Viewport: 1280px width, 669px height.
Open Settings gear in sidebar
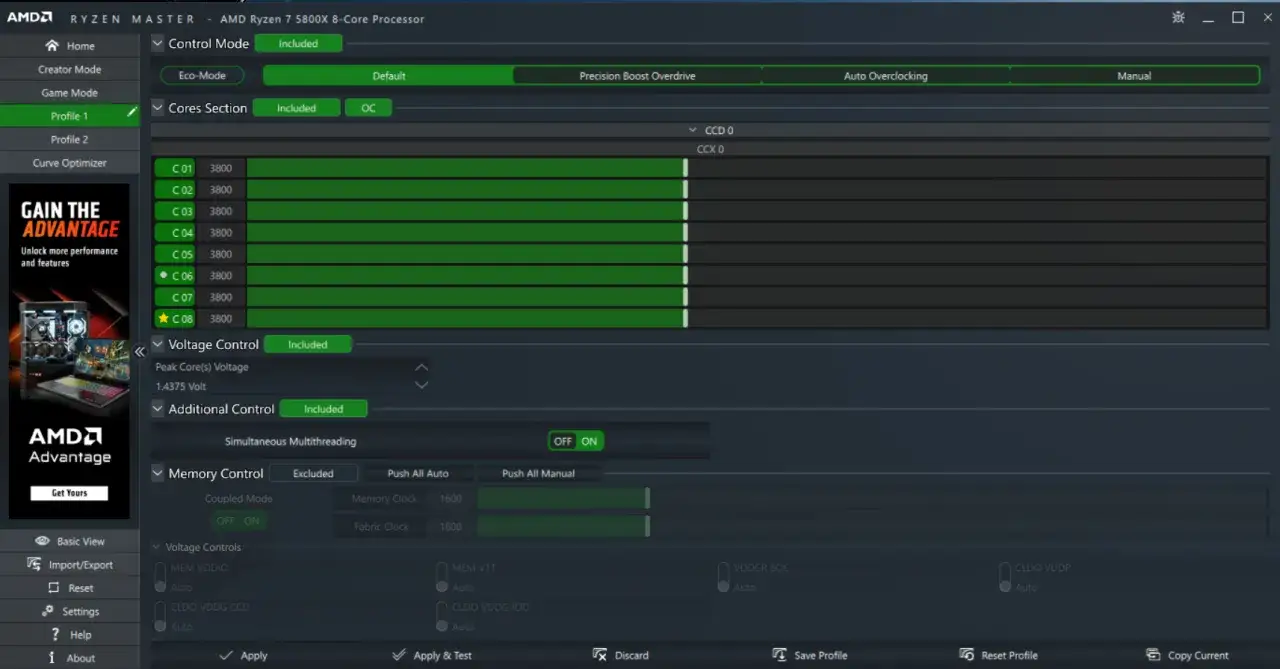coord(48,611)
